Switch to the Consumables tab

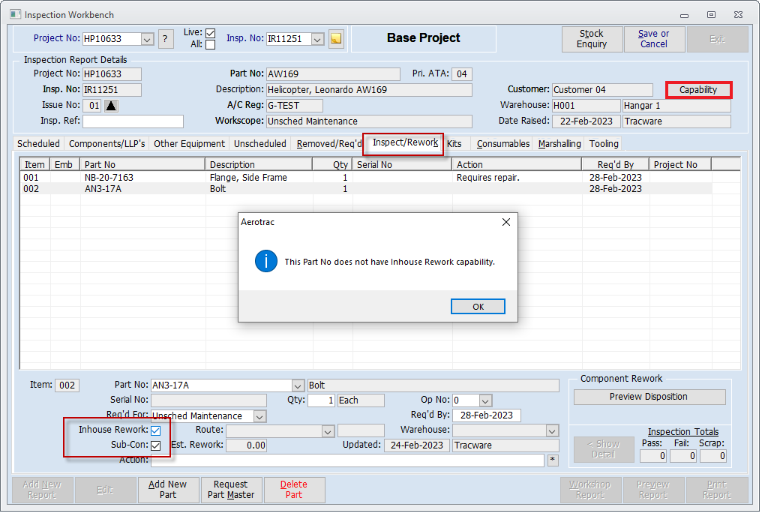coord(503,144)
